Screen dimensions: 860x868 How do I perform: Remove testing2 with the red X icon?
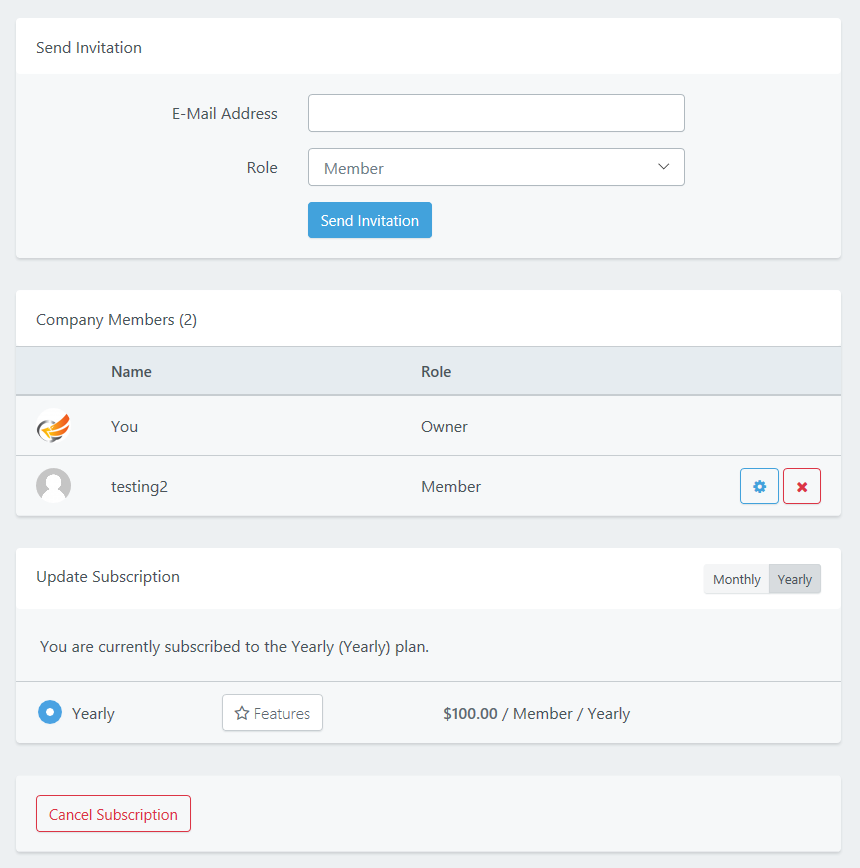801,486
